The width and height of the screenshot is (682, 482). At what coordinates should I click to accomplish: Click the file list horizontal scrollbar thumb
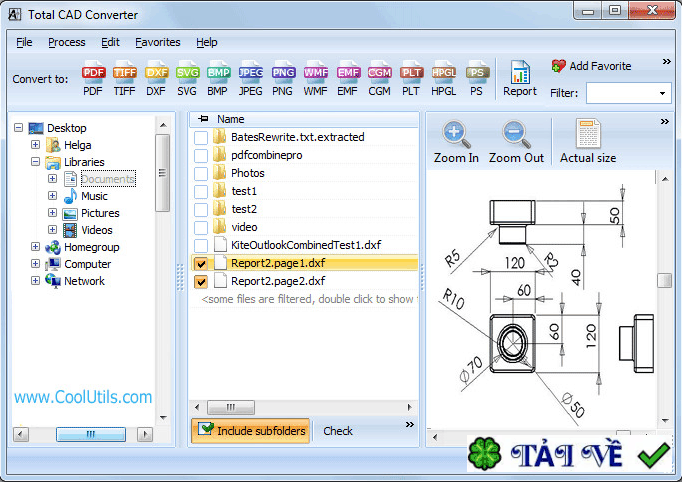pos(231,408)
